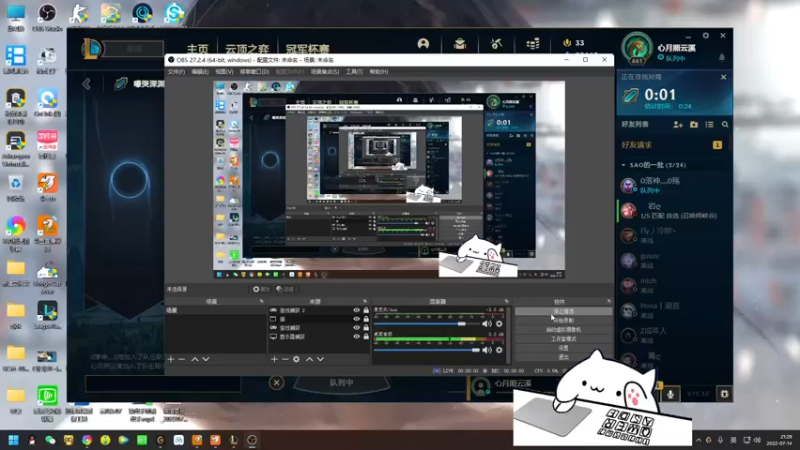Pop out the OBS Scenes dock
Screen dimensions: 800x450
pyautogui.click(x=262, y=302)
